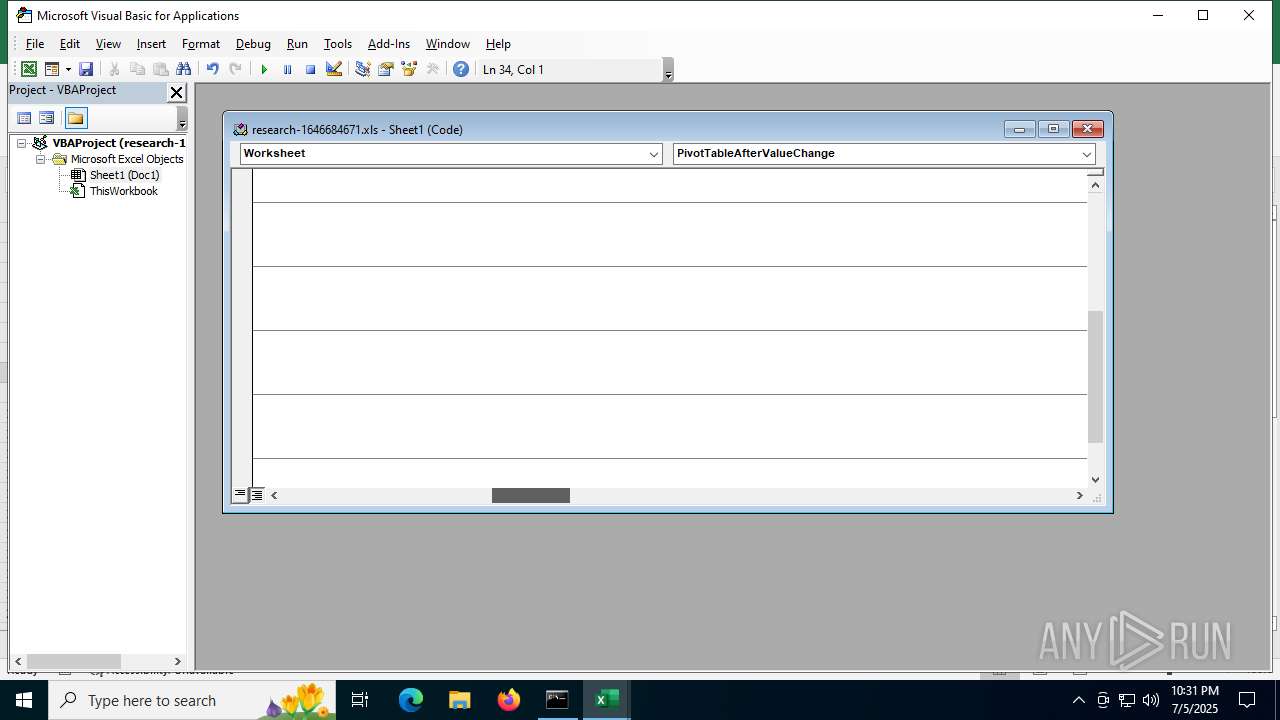
Task: Open File Explorer from taskbar
Action: point(459,700)
